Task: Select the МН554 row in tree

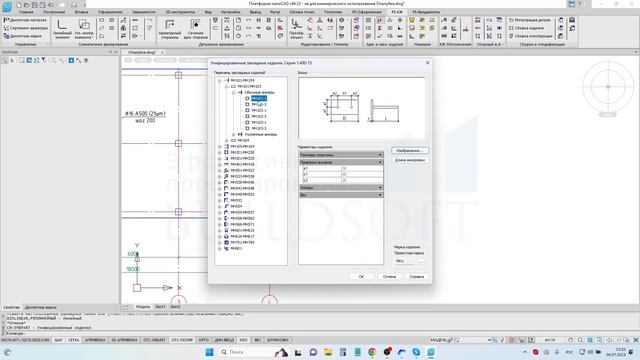Action: tap(236, 207)
